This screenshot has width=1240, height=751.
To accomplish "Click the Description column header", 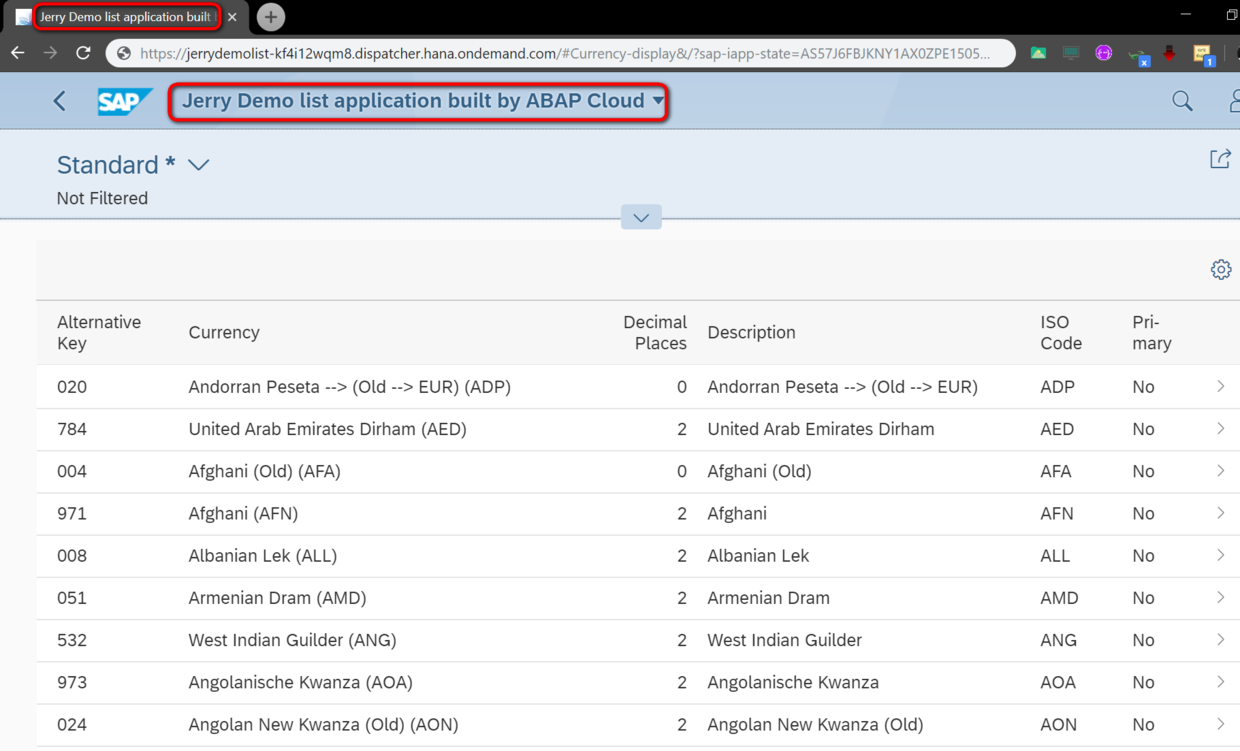I will tap(751, 332).
